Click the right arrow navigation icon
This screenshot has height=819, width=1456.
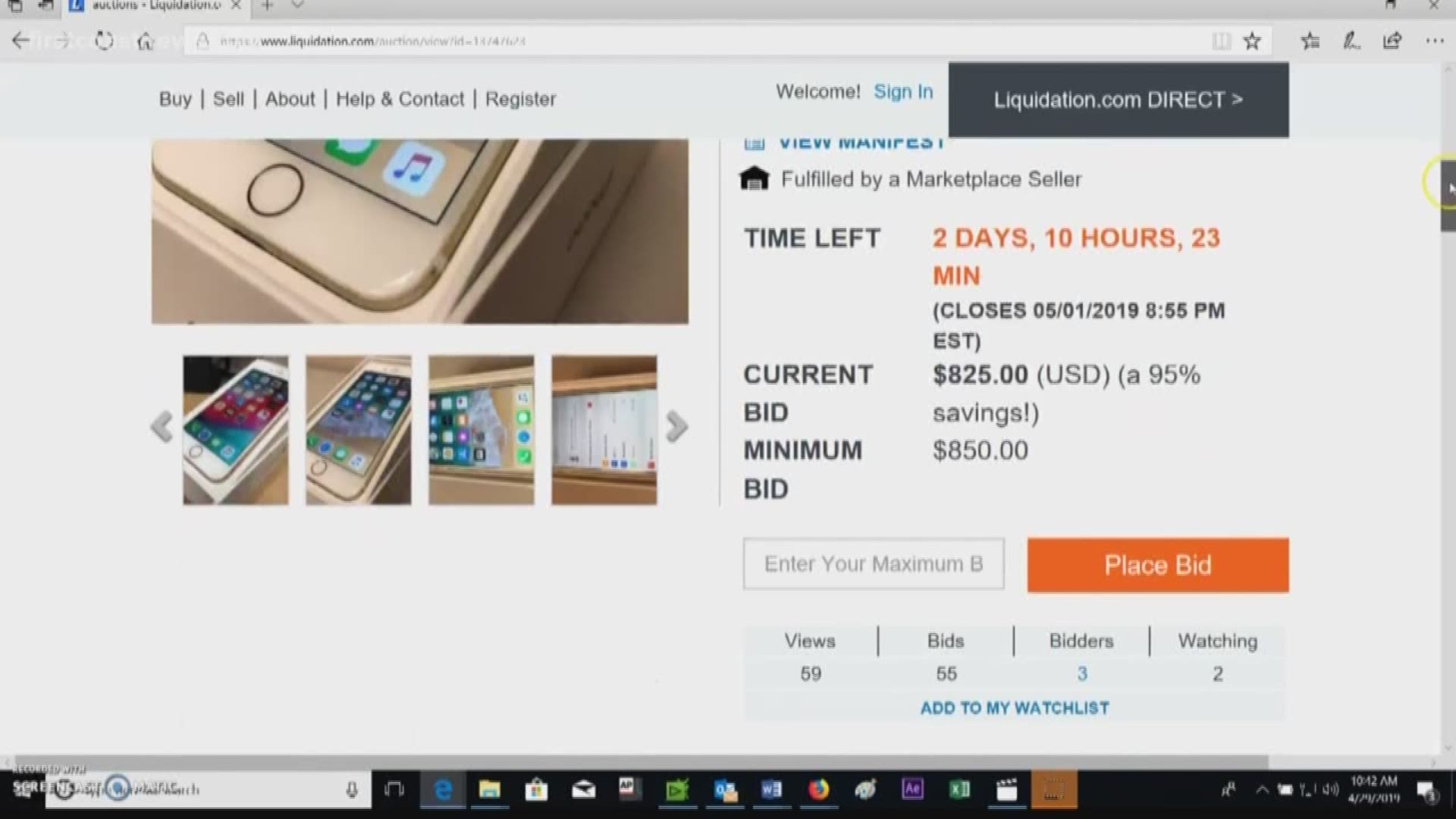(x=678, y=427)
